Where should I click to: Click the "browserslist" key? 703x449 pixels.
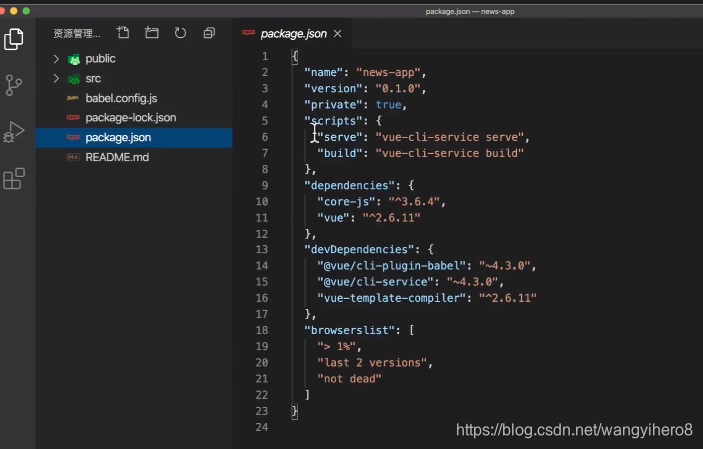coord(352,330)
